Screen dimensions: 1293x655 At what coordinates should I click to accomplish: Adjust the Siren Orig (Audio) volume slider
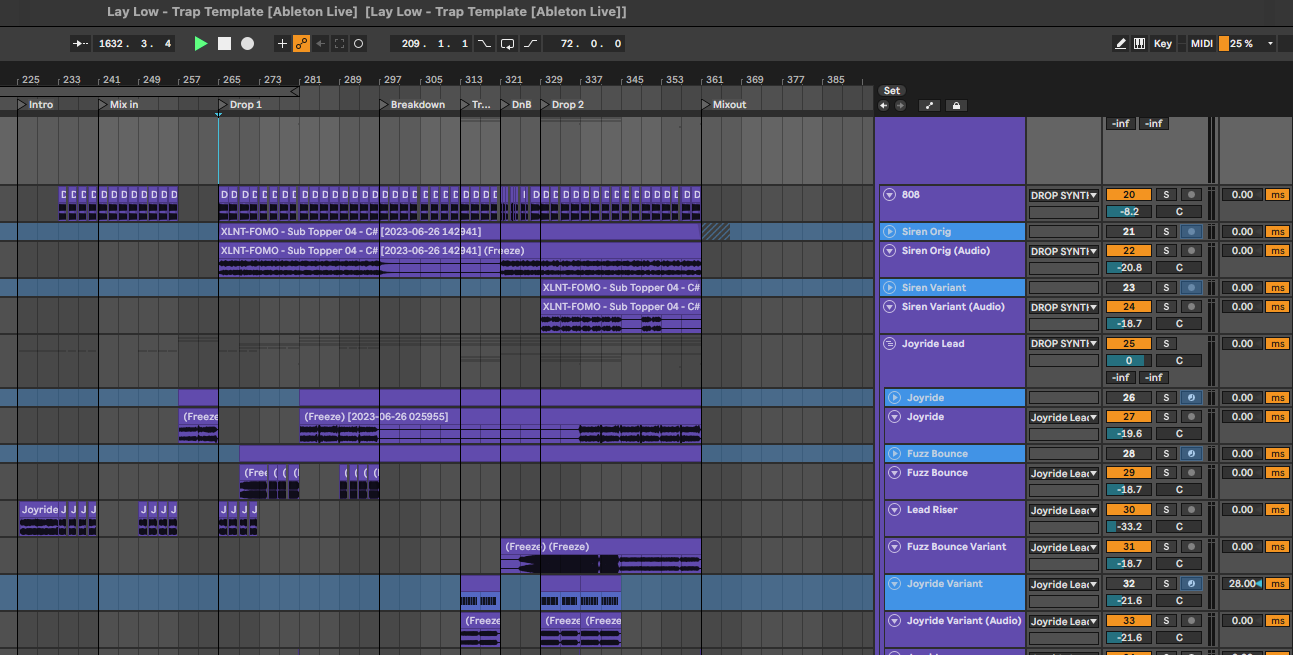pos(1128,268)
